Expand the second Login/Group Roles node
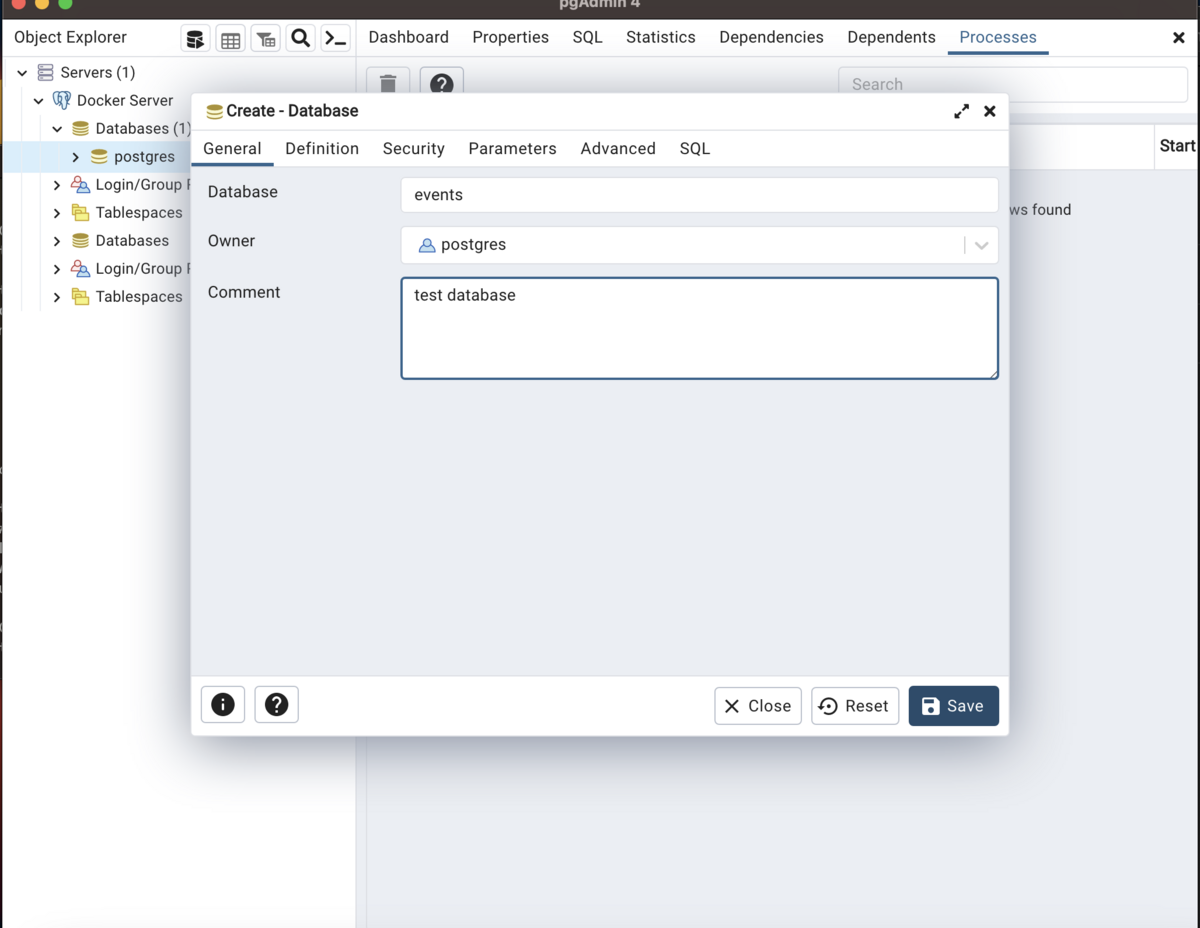This screenshot has height=928, width=1200. pyautogui.click(x=57, y=269)
